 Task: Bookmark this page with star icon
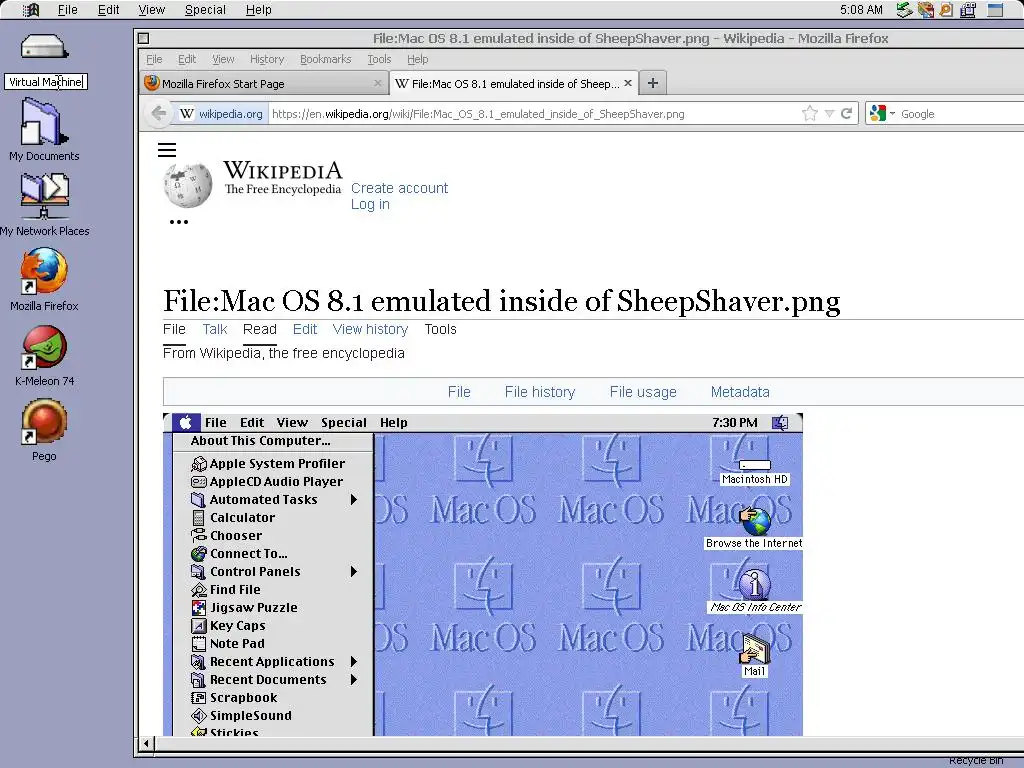click(x=810, y=114)
